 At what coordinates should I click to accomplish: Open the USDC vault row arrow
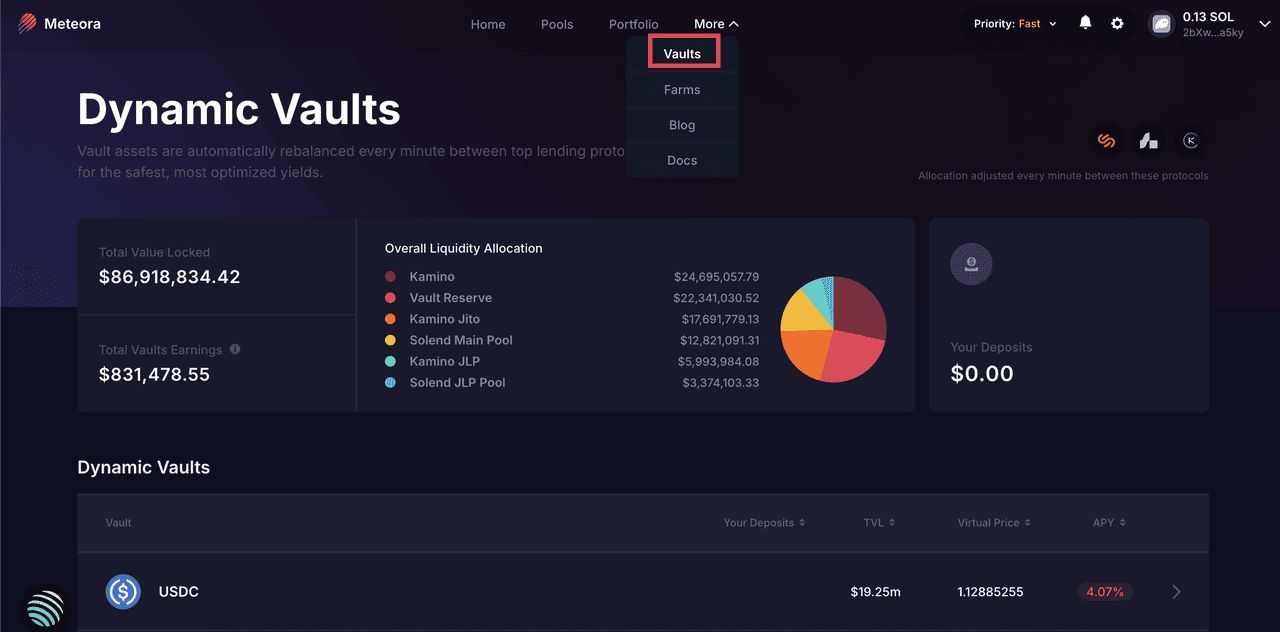pyautogui.click(x=1176, y=592)
